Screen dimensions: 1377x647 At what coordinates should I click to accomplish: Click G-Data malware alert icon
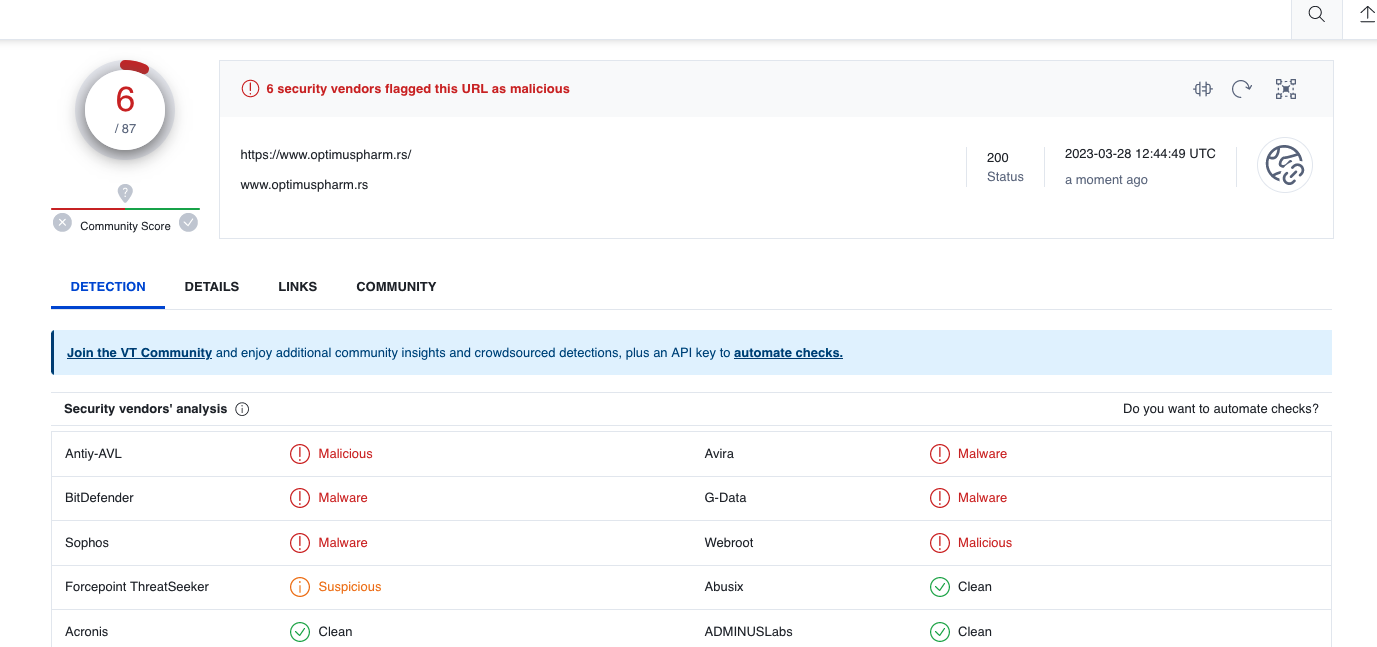point(940,498)
